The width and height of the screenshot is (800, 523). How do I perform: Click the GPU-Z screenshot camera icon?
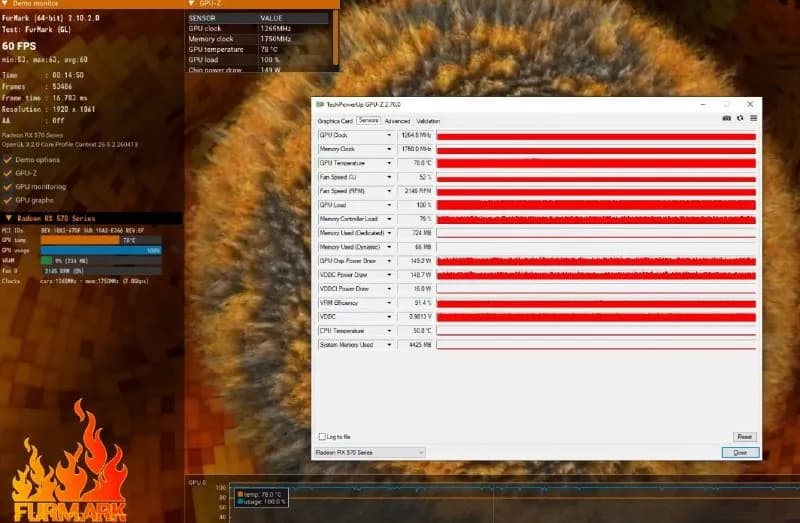[727, 118]
